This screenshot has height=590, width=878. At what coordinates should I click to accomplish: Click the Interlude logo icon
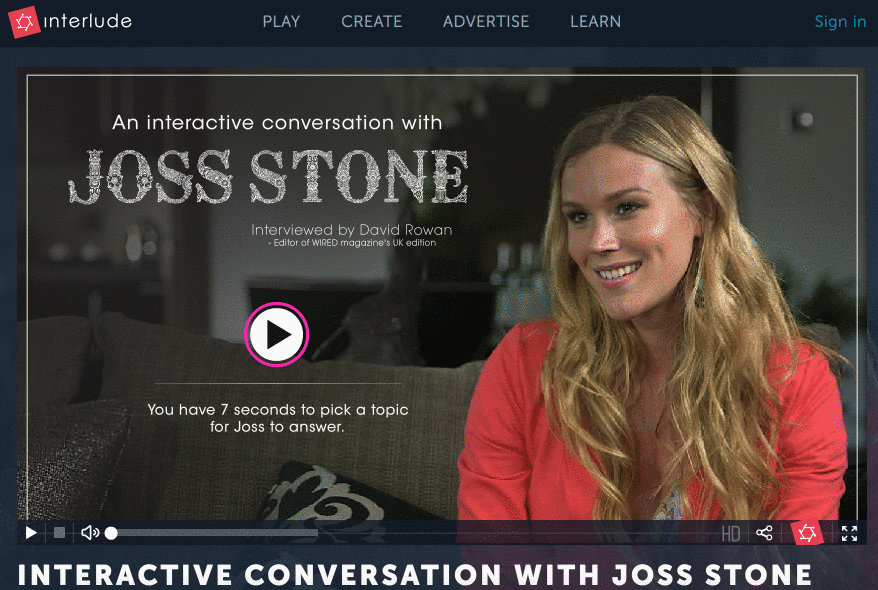tap(24, 22)
